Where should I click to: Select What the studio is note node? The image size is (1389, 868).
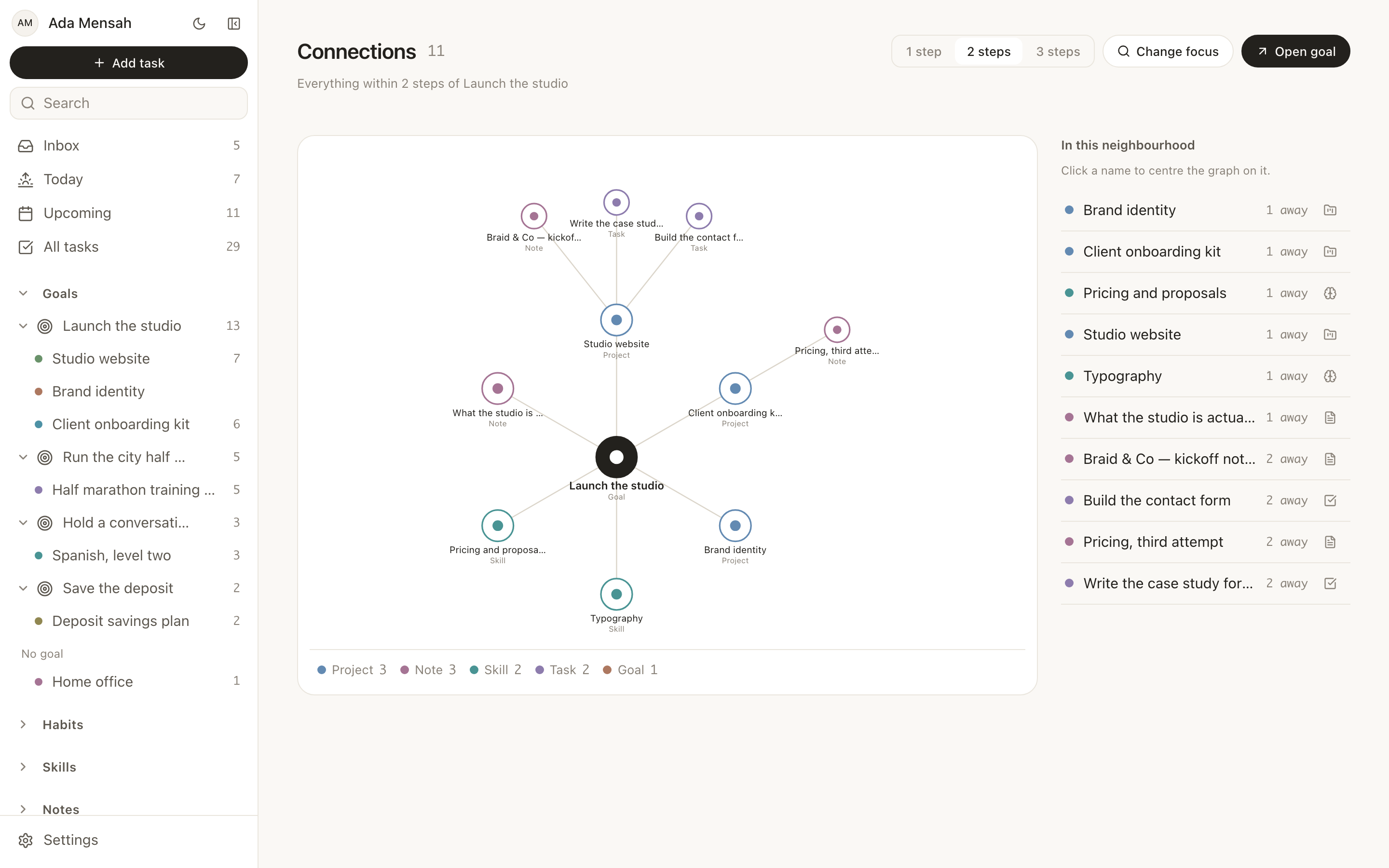click(498, 389)
